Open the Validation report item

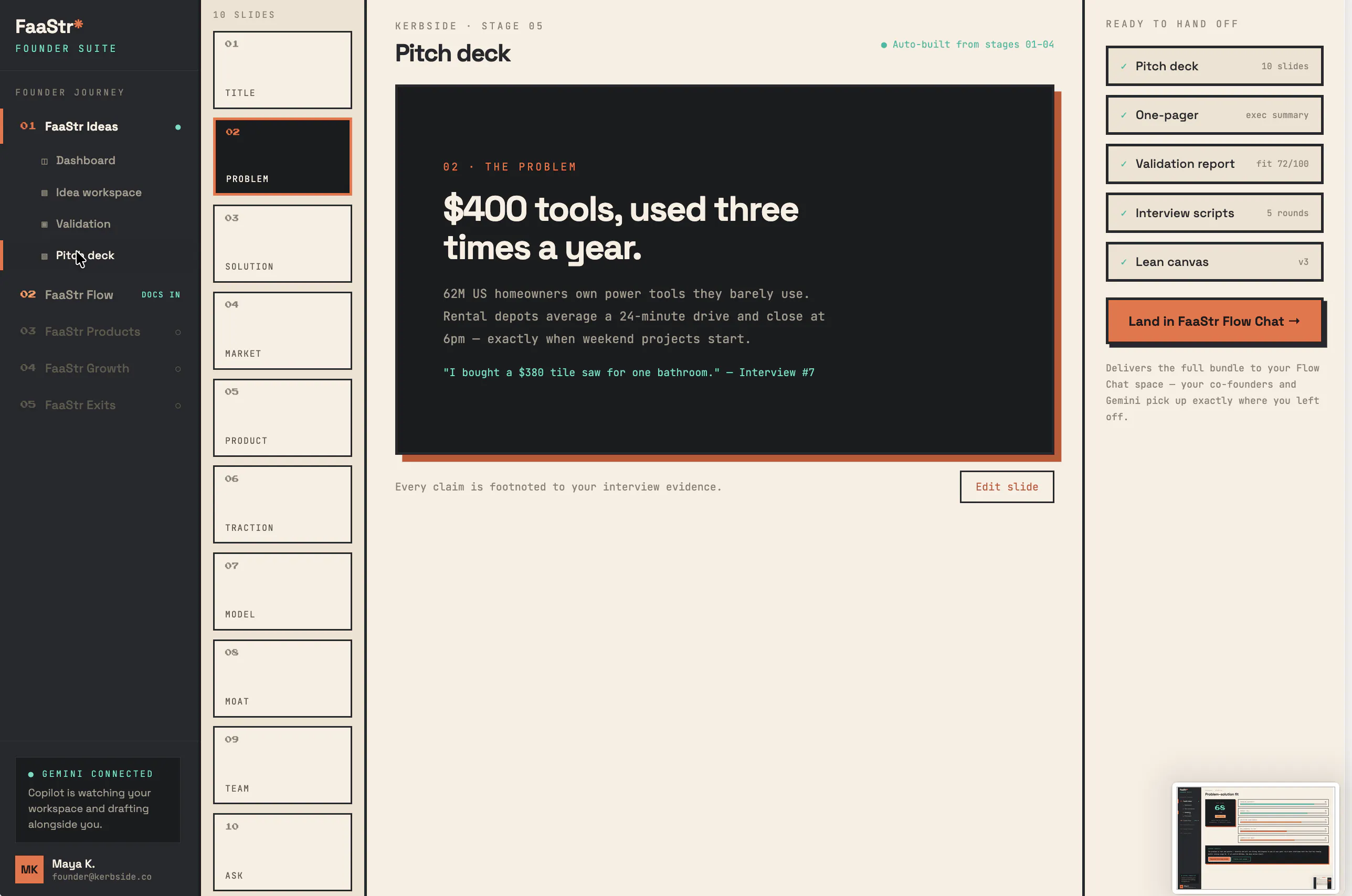click(1214, 164)
